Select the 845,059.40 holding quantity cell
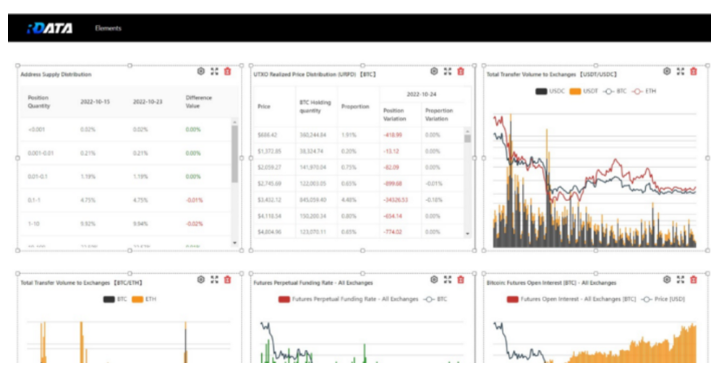The width and height of the screenshot is (726, 381). pyautogui.click(x=313, y=200)
